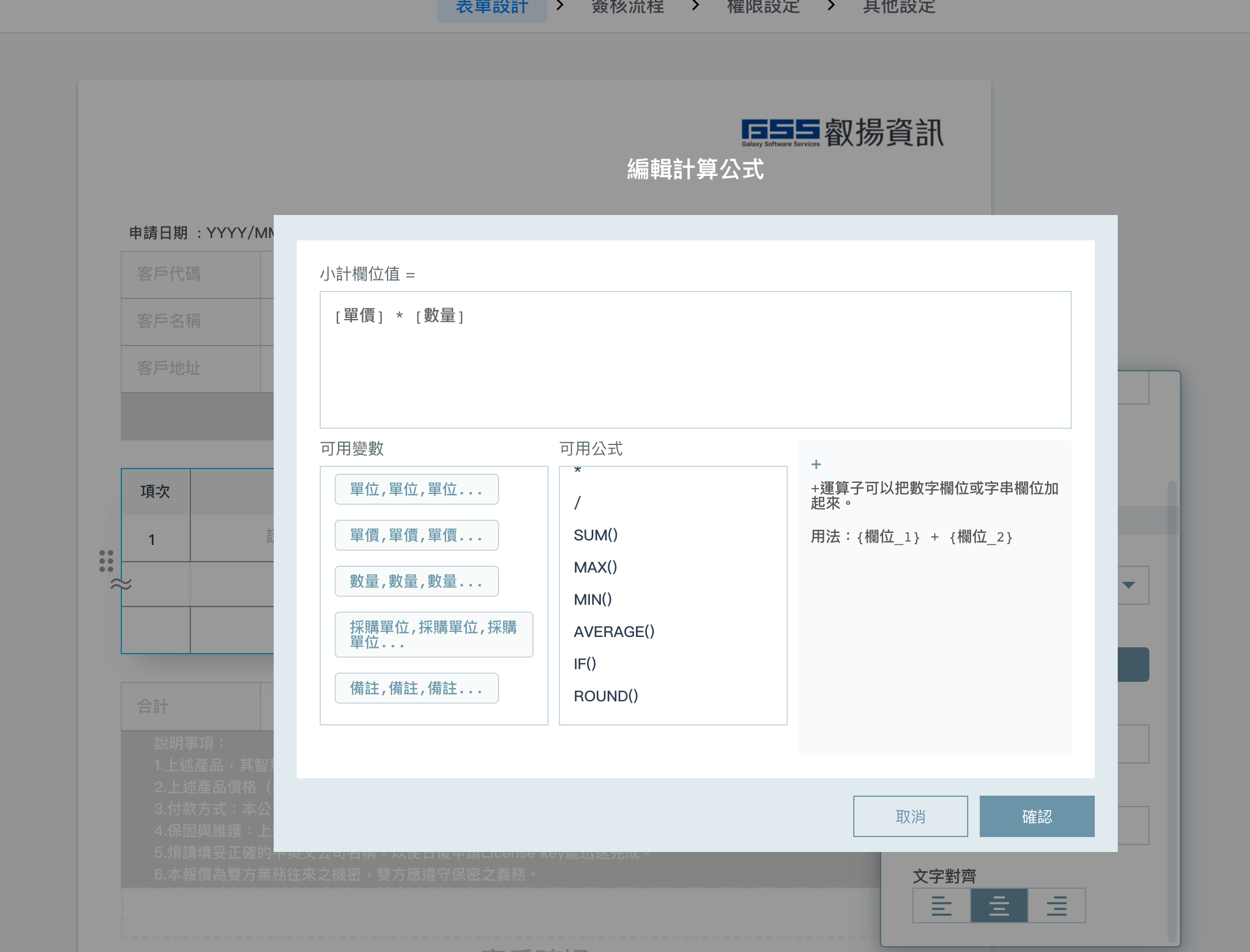1250x952 pixels.
Task: Insert the 單價 variable chip
Action: tap(416, 535)
